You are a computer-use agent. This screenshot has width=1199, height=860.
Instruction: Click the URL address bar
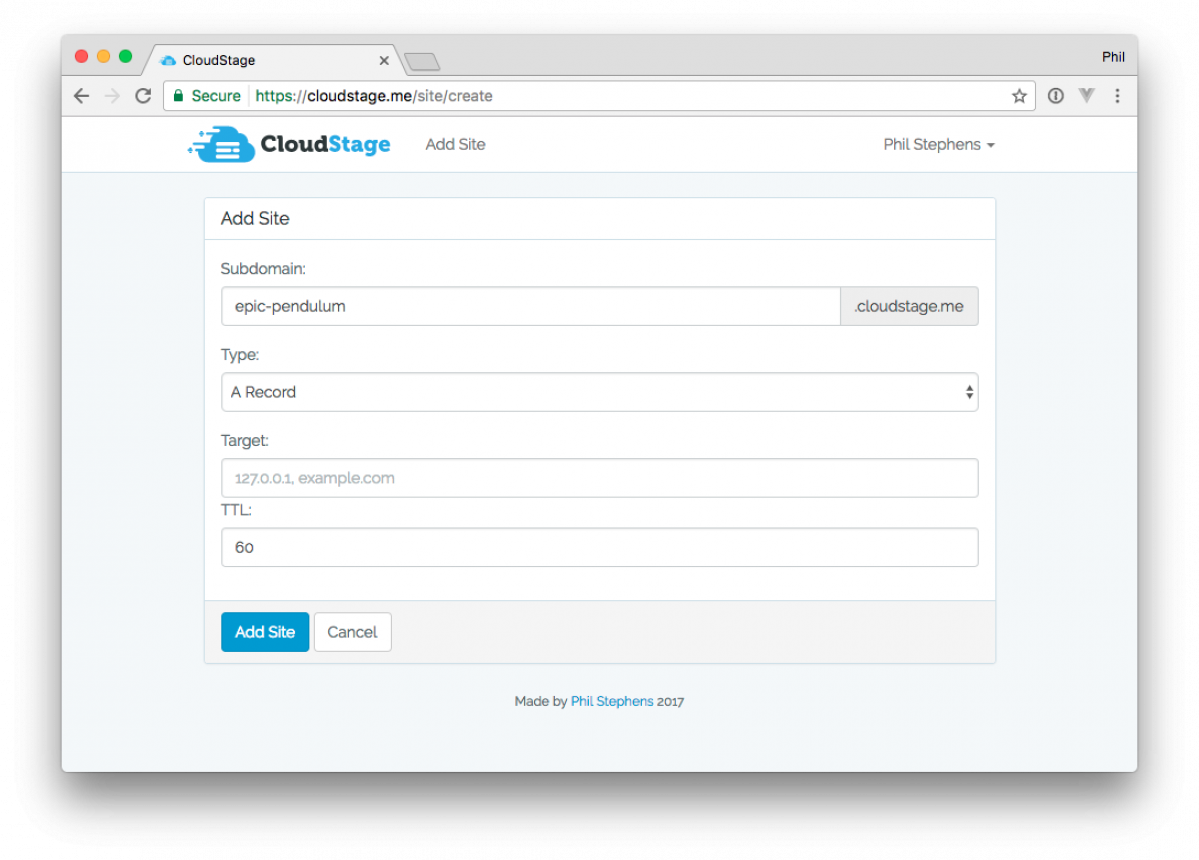point(600,96)
